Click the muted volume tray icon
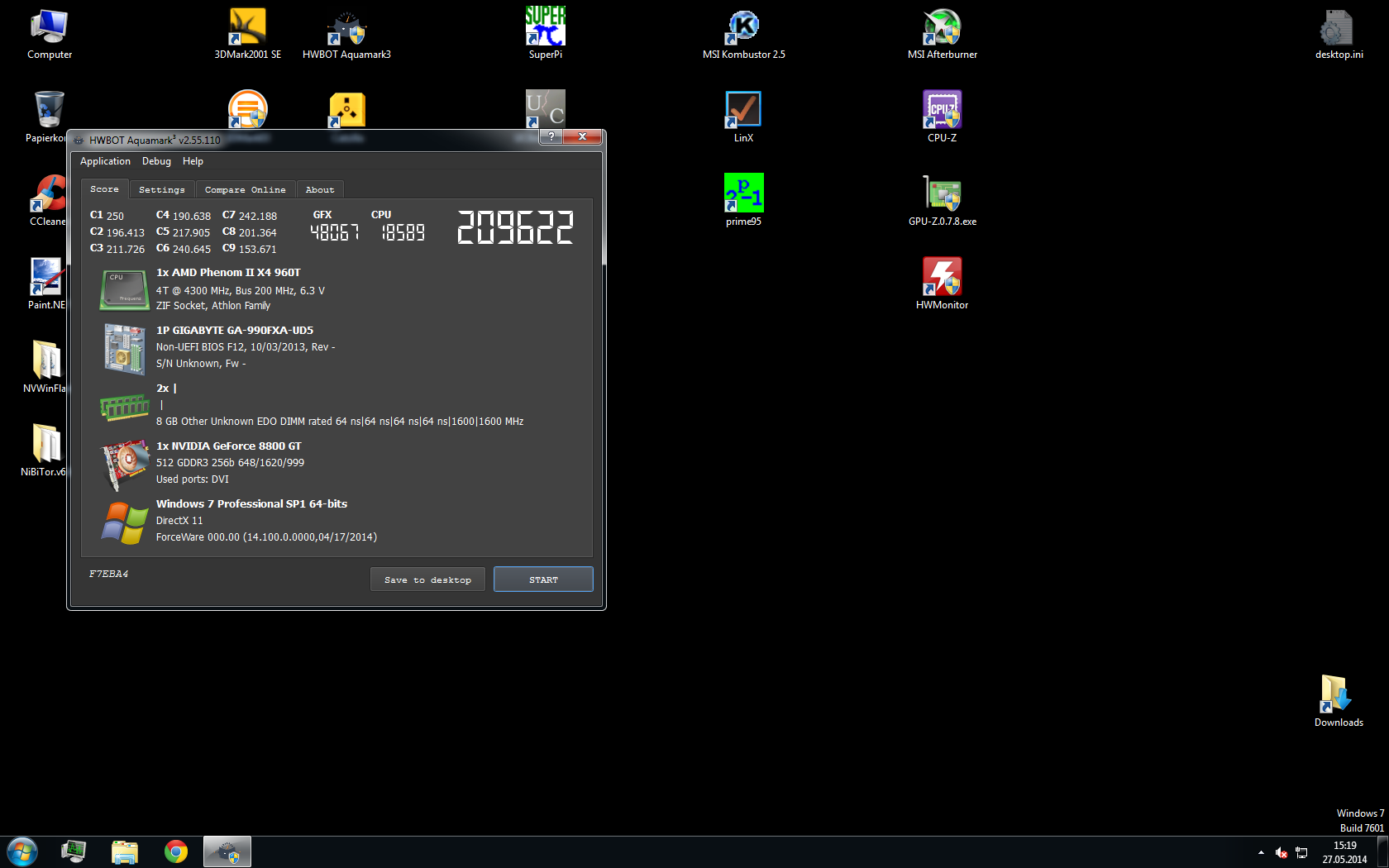Image resolution: width=1389 pixels, height=868 pixels. [x=1281, y=852]
